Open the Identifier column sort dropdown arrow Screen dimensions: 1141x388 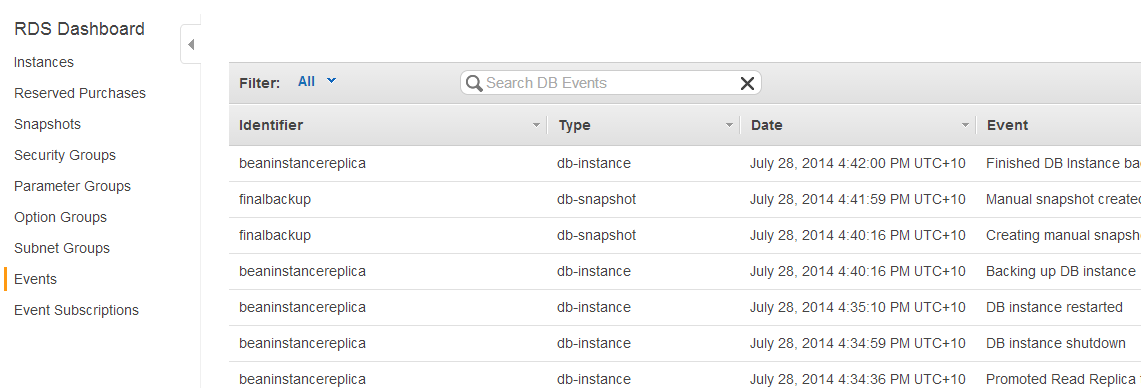[x=537, y=125]
